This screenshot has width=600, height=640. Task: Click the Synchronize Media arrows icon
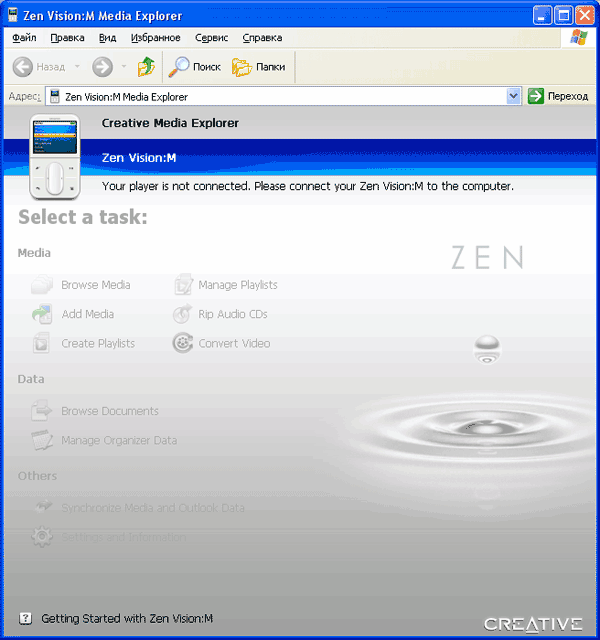pos(43,507)
